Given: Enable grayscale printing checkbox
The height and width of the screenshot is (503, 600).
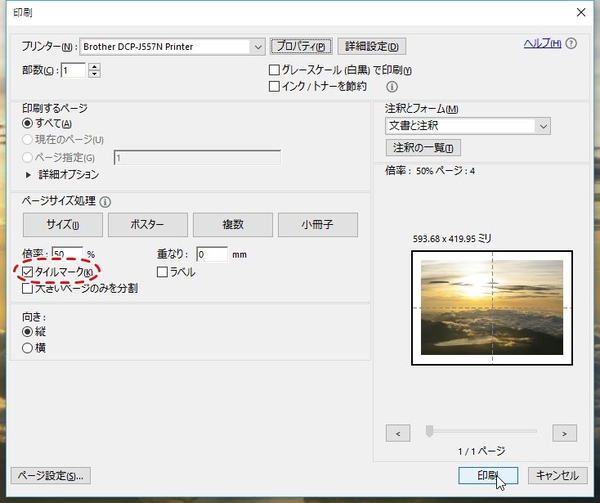Looking at the screenshot, I should (274, 70).
